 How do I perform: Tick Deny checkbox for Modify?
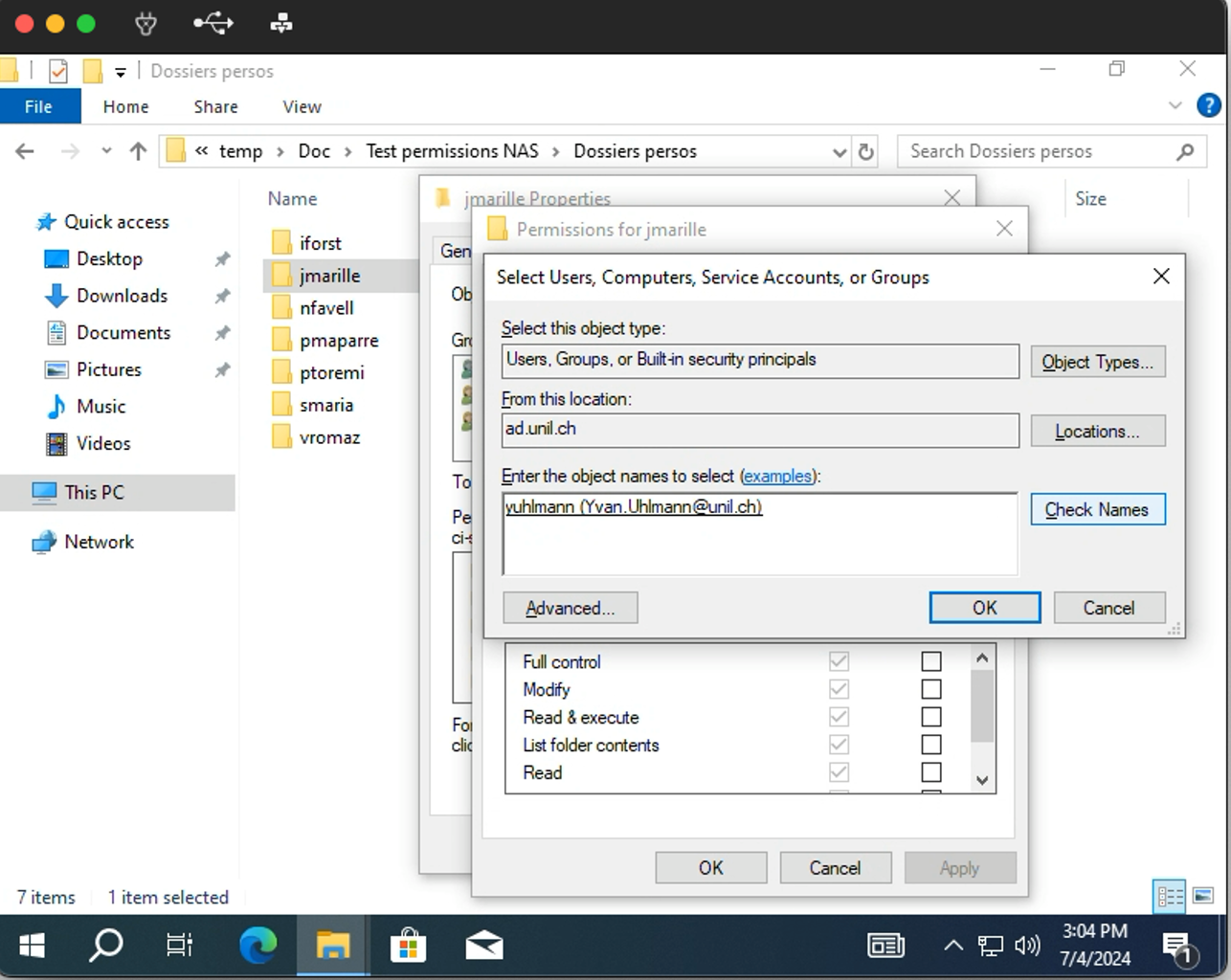pyautogui.click(x=930, y=689)
